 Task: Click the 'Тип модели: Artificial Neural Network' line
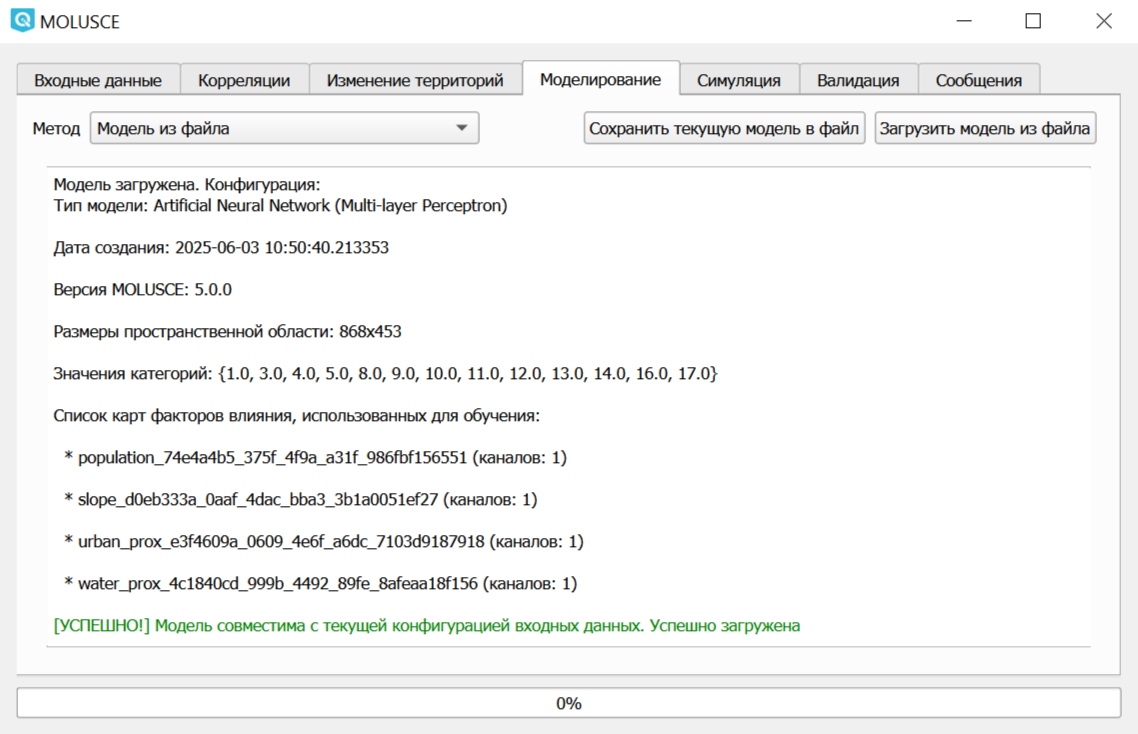coord(280,205)
